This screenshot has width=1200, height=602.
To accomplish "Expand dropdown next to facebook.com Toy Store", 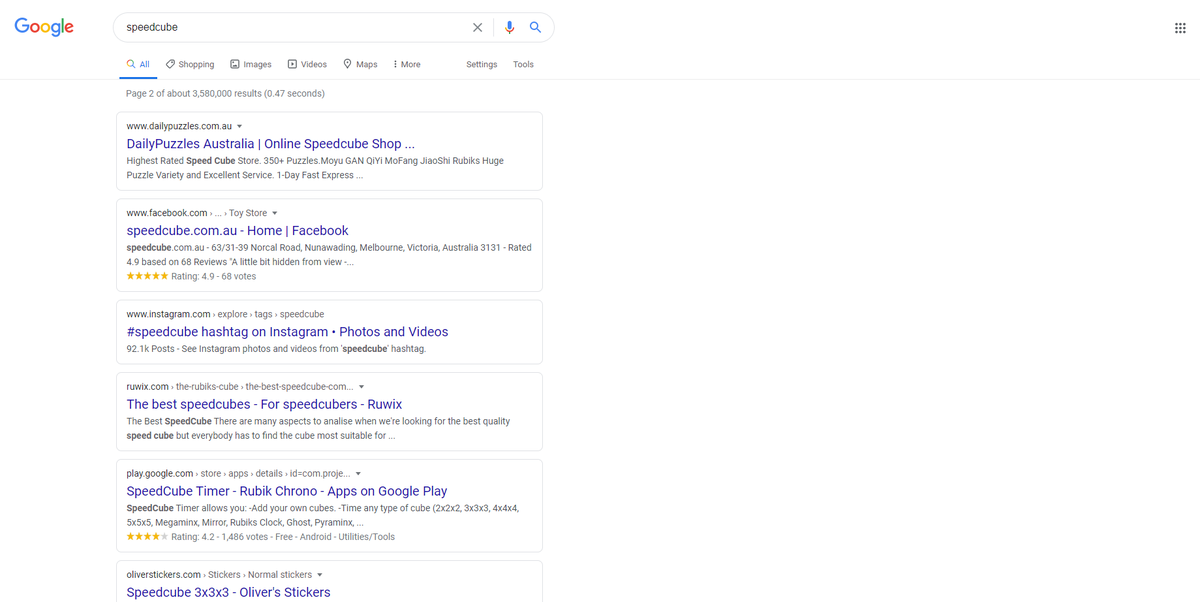I will (275, 213).
